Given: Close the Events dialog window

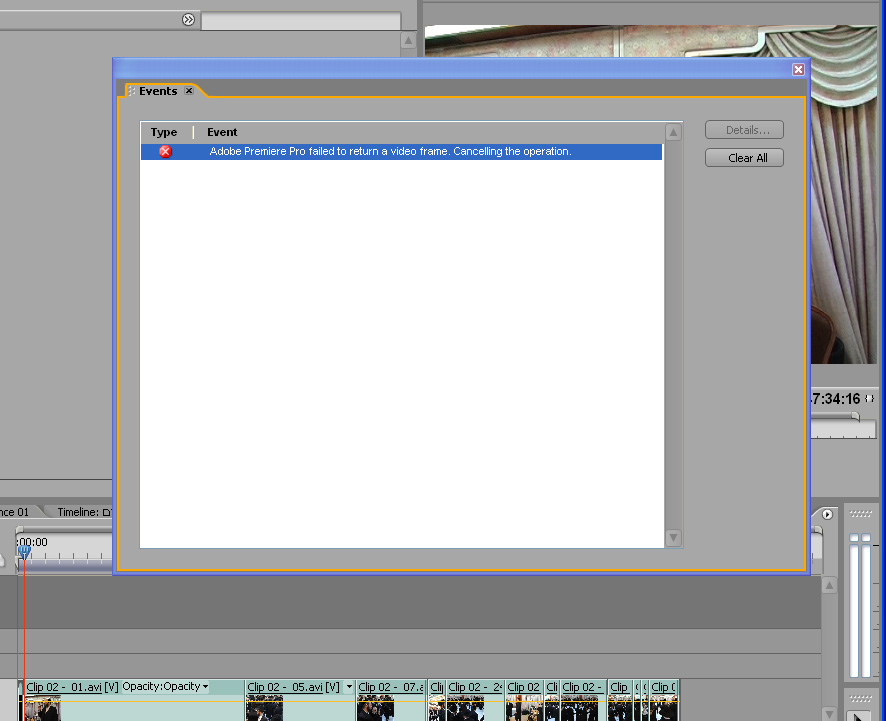Looking at the screenshot, I should [798, 69].
